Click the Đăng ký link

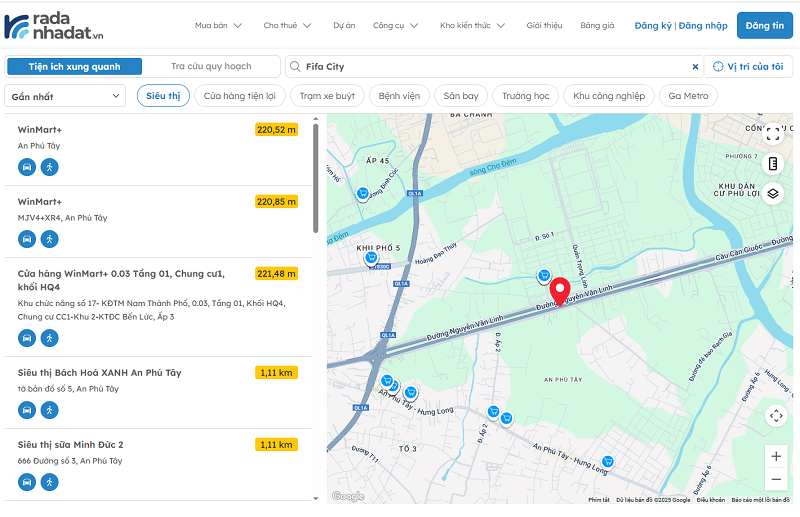tap(653, 26)
